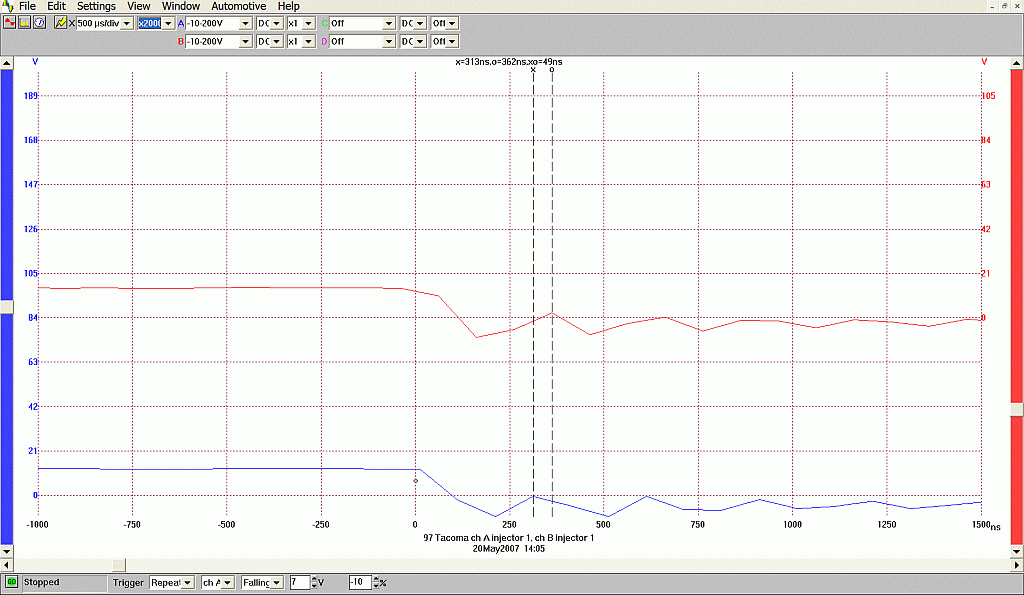The height and width of the screenshot is (595, 1024).
Task: Click the time axis label 1500 ns
Action: (986, 525)
